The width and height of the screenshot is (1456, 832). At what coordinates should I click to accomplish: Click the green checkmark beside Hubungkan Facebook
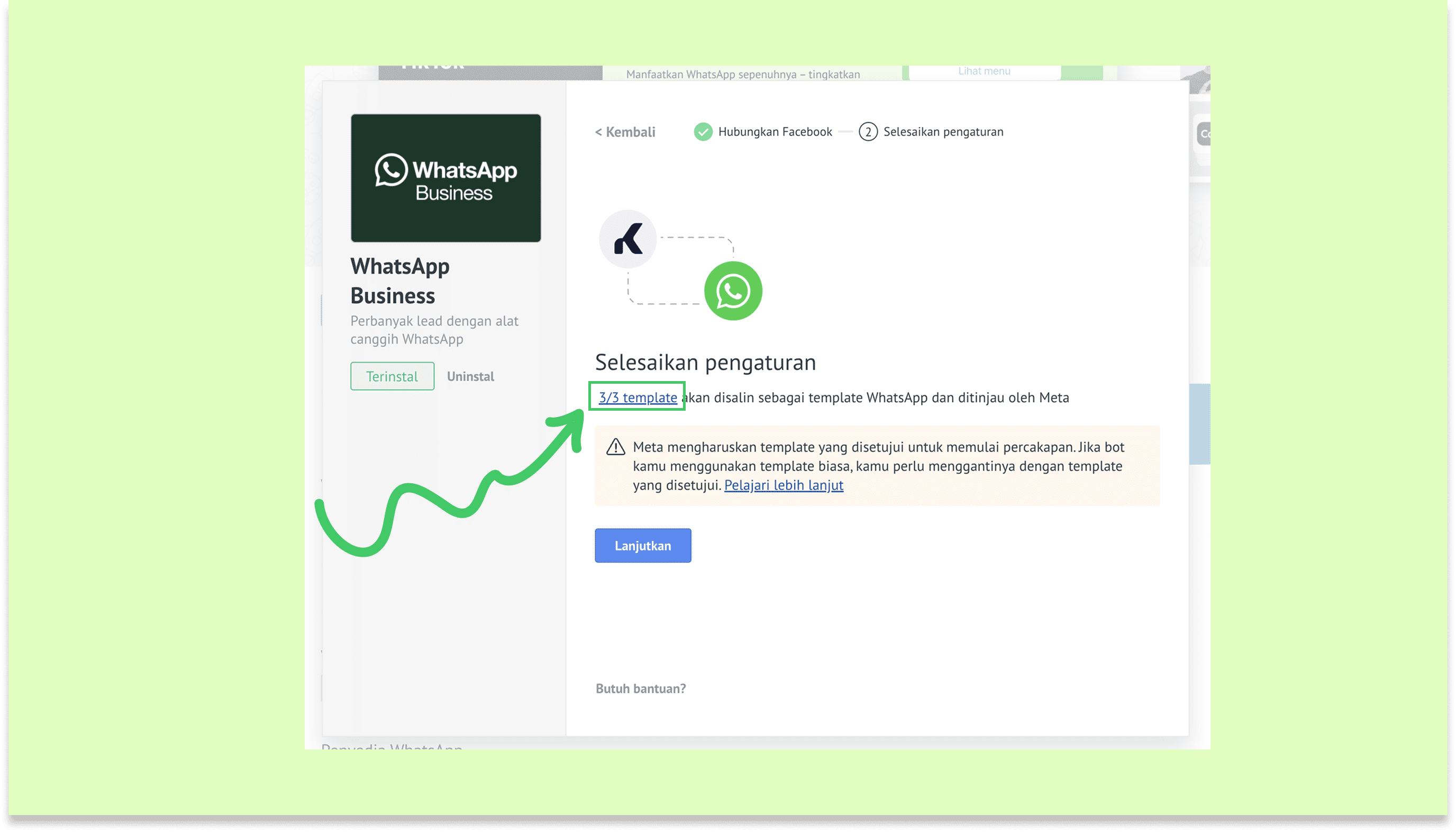point(703,132)
